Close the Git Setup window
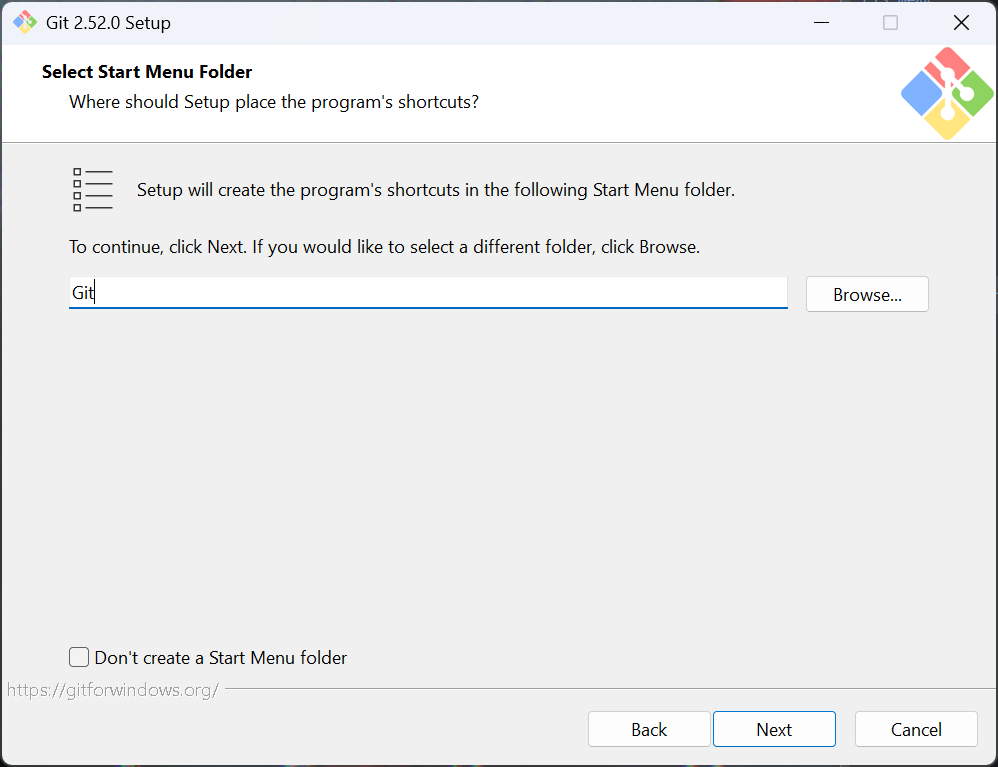The height and width of the screenshot is (767, 998). (961, 23)
